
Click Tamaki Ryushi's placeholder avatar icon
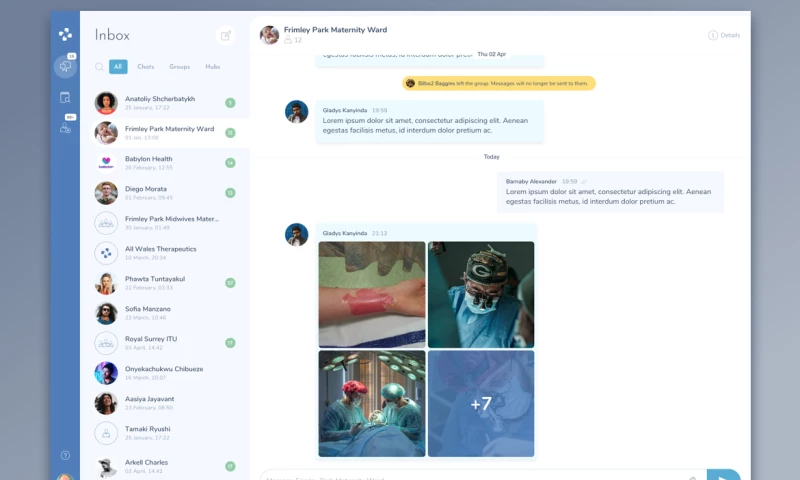[106, 433]
